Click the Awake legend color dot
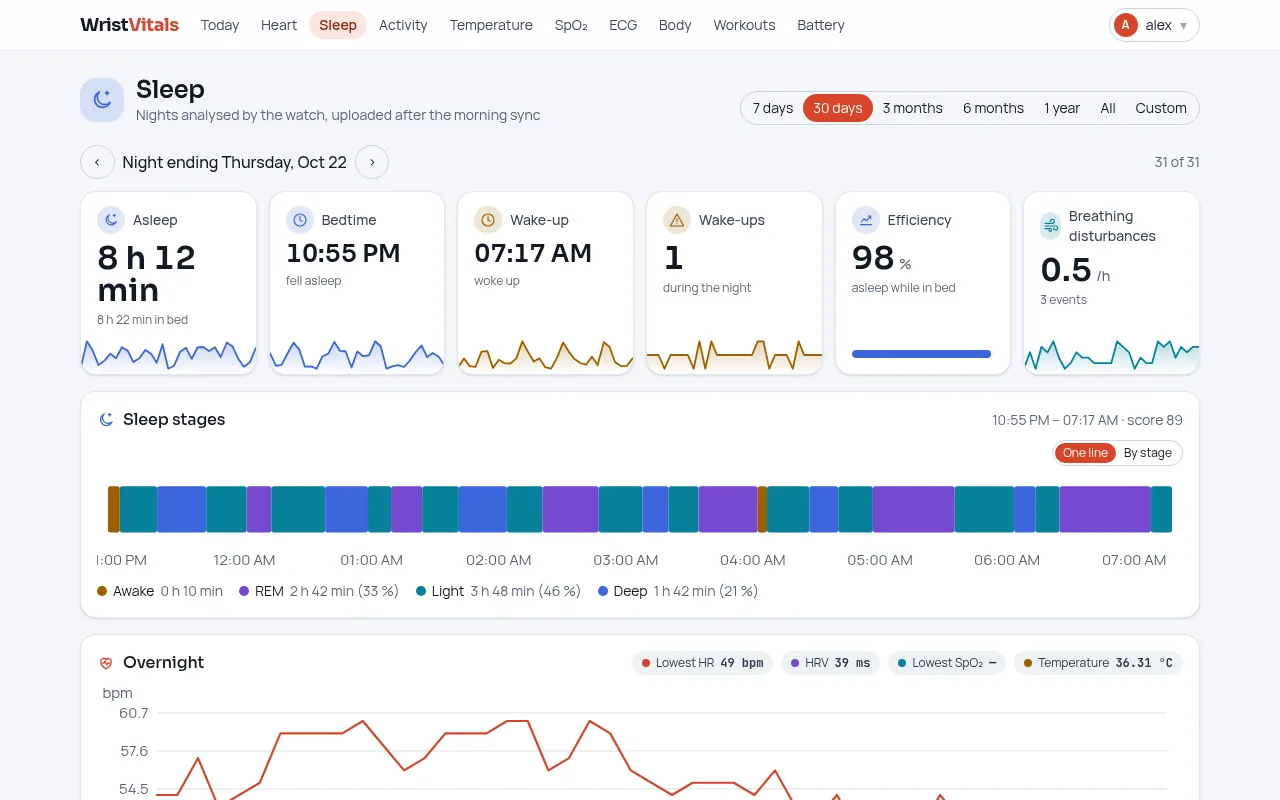 click(x=102, y=591)
